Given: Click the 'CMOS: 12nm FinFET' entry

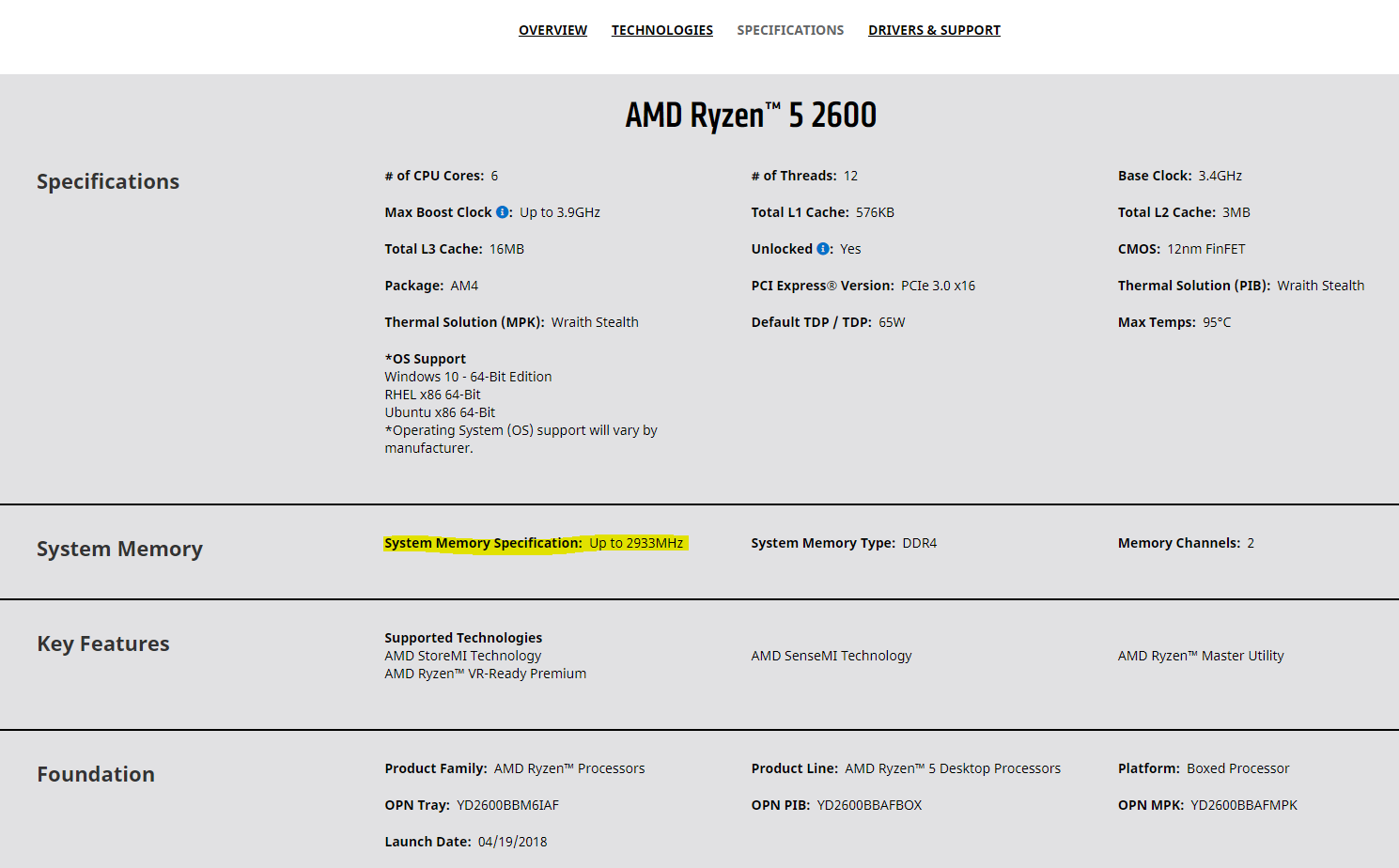Looking at the screenshot, I should [1182, 249].
